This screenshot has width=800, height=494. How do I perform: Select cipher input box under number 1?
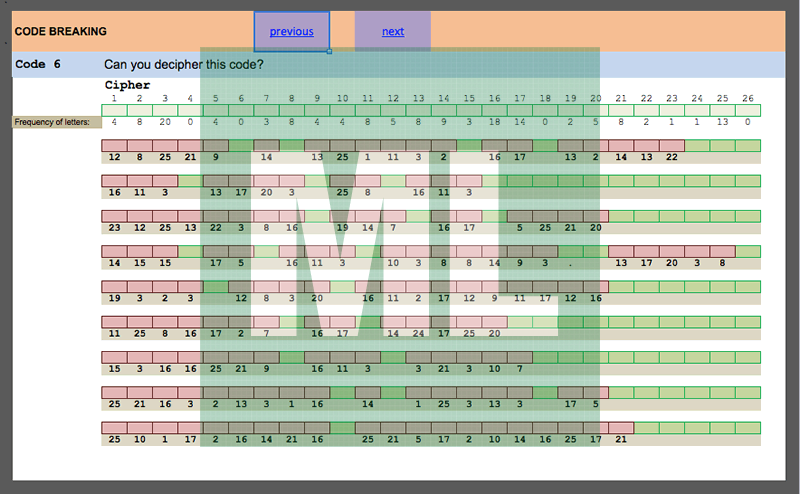[x=114, y=110]
